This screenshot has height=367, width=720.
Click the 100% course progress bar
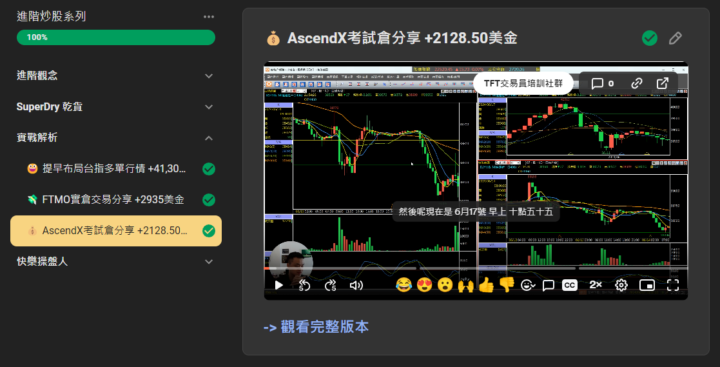click(x=116, y=37)
